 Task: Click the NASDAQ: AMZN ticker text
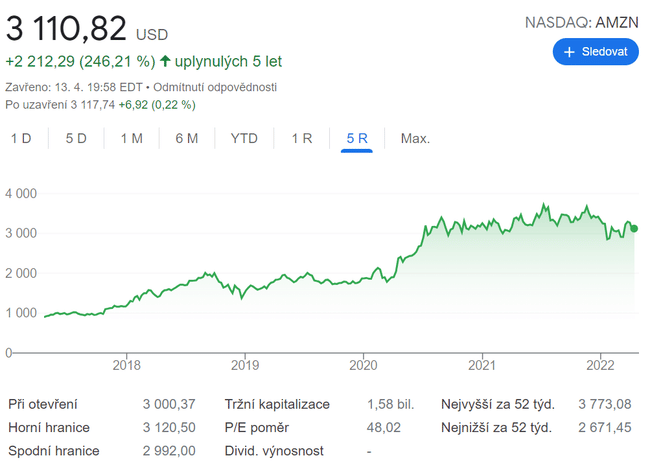pyautogui.click(x=581, y=21)
